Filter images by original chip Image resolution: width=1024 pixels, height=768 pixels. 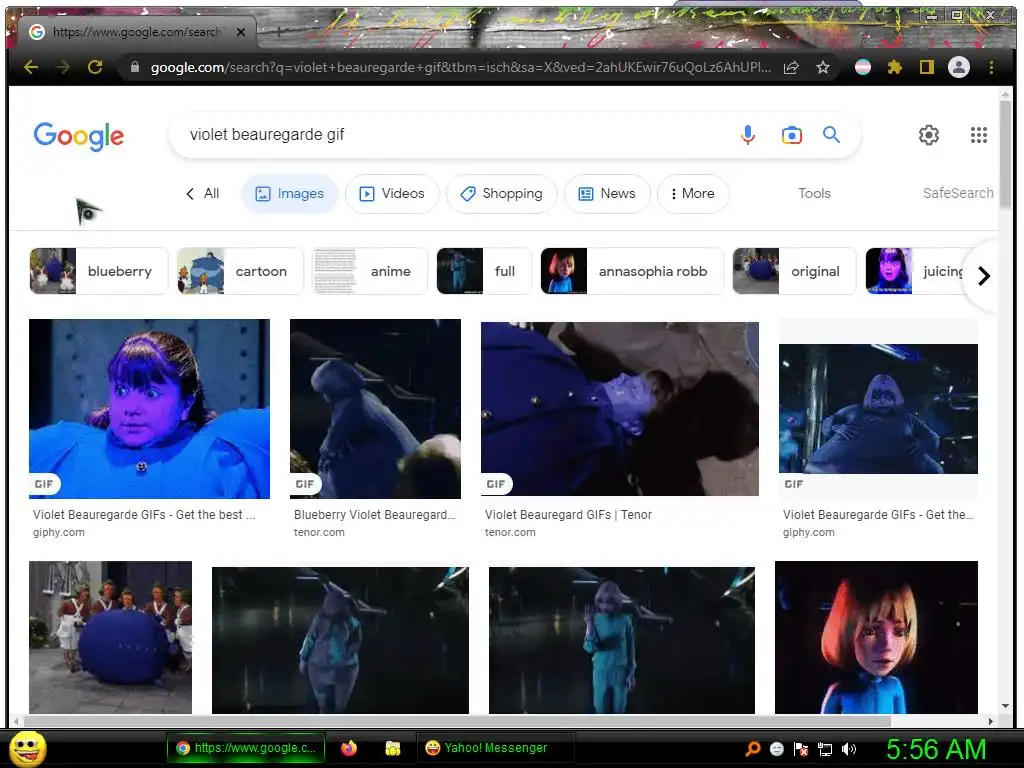pyautogui.click(x=794, y=271)
